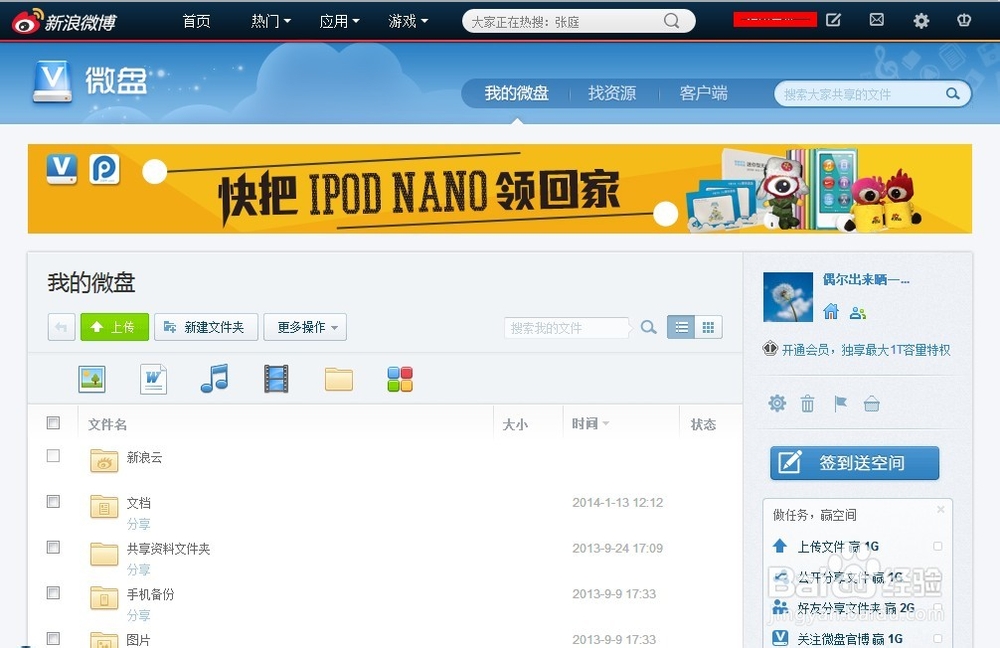Expand the 应用 dropdown menu
Screen dimensions: 1000x648
point(339,21)
